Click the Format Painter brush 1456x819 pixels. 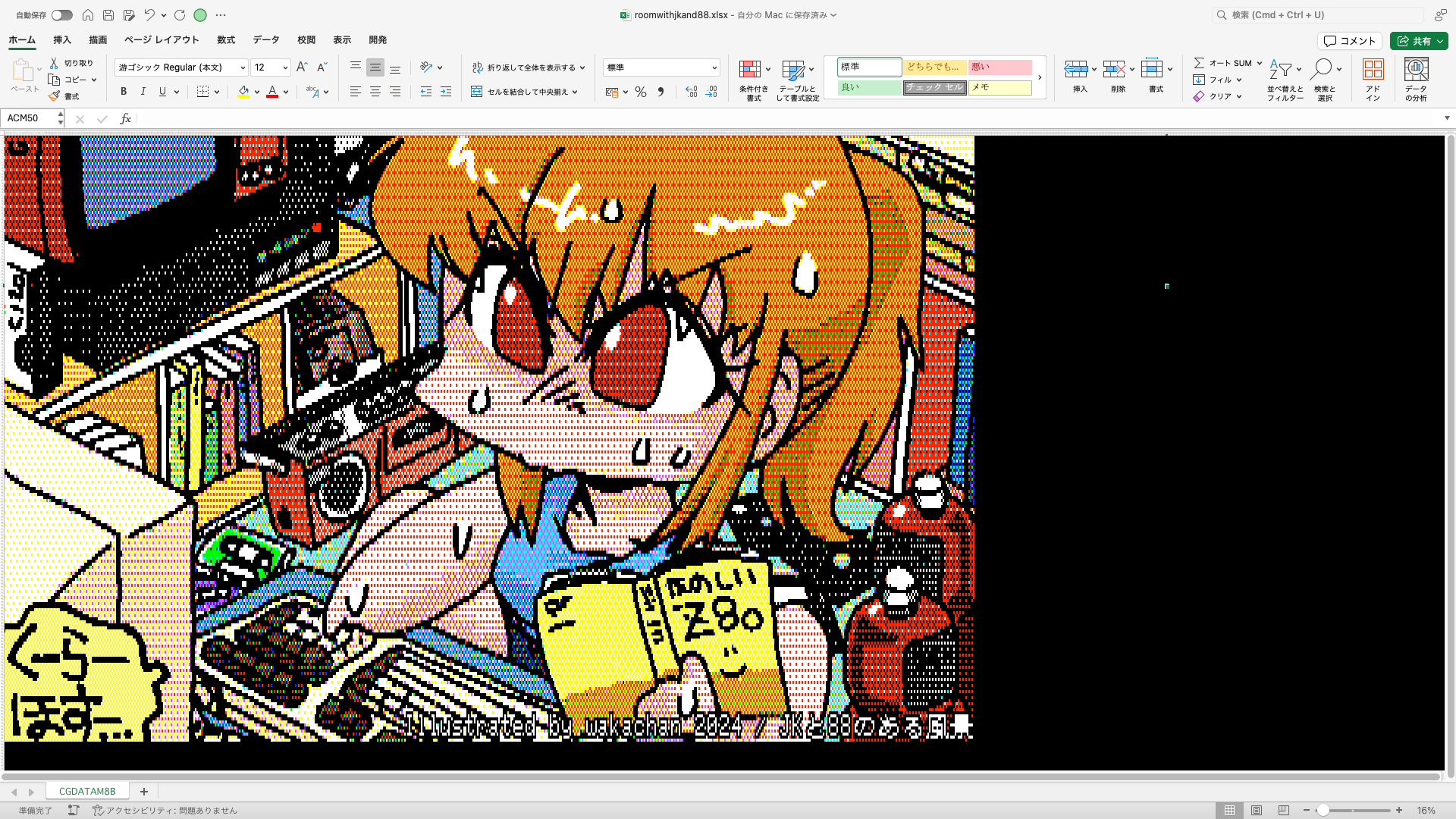[64, 96]
